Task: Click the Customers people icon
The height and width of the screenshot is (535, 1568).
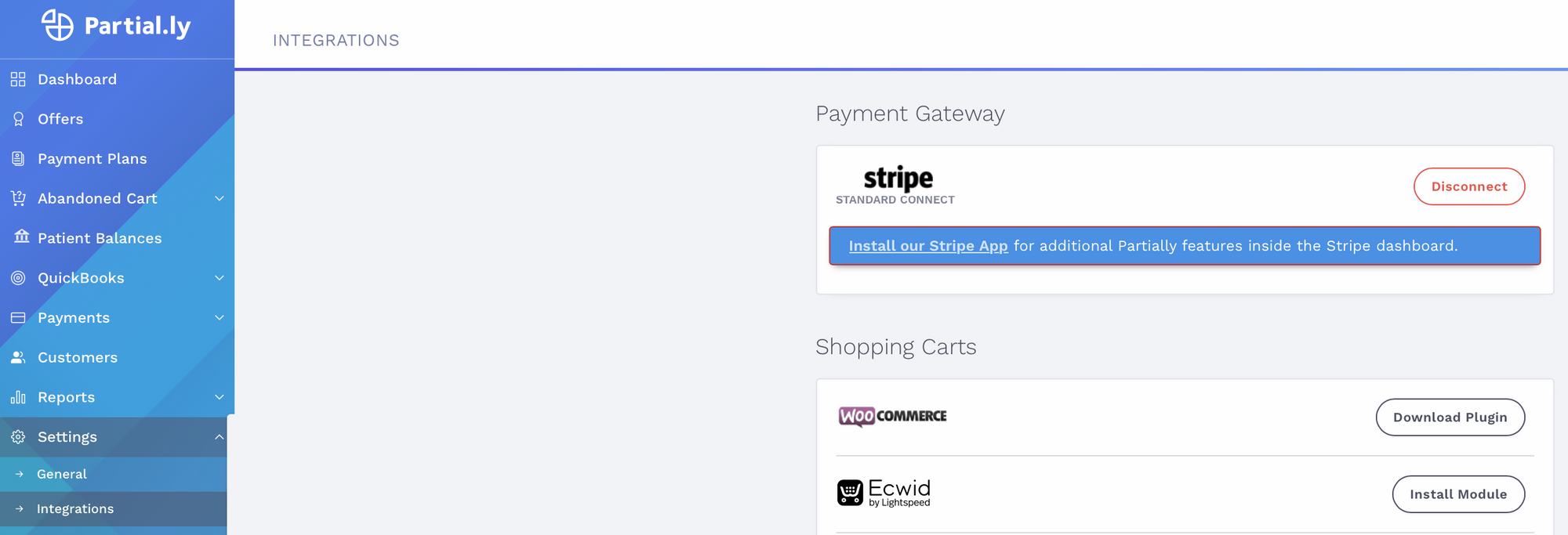Action: (18, 357)
